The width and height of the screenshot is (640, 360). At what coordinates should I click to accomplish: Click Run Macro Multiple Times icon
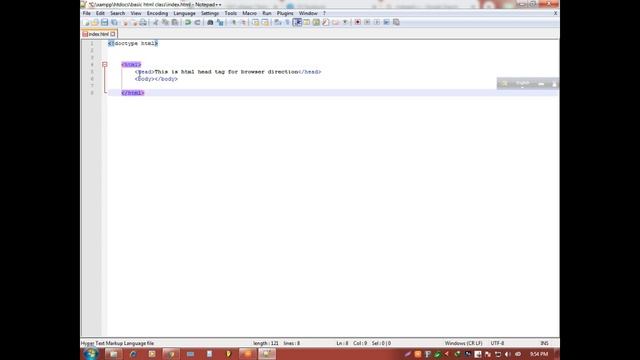point(387,22)
